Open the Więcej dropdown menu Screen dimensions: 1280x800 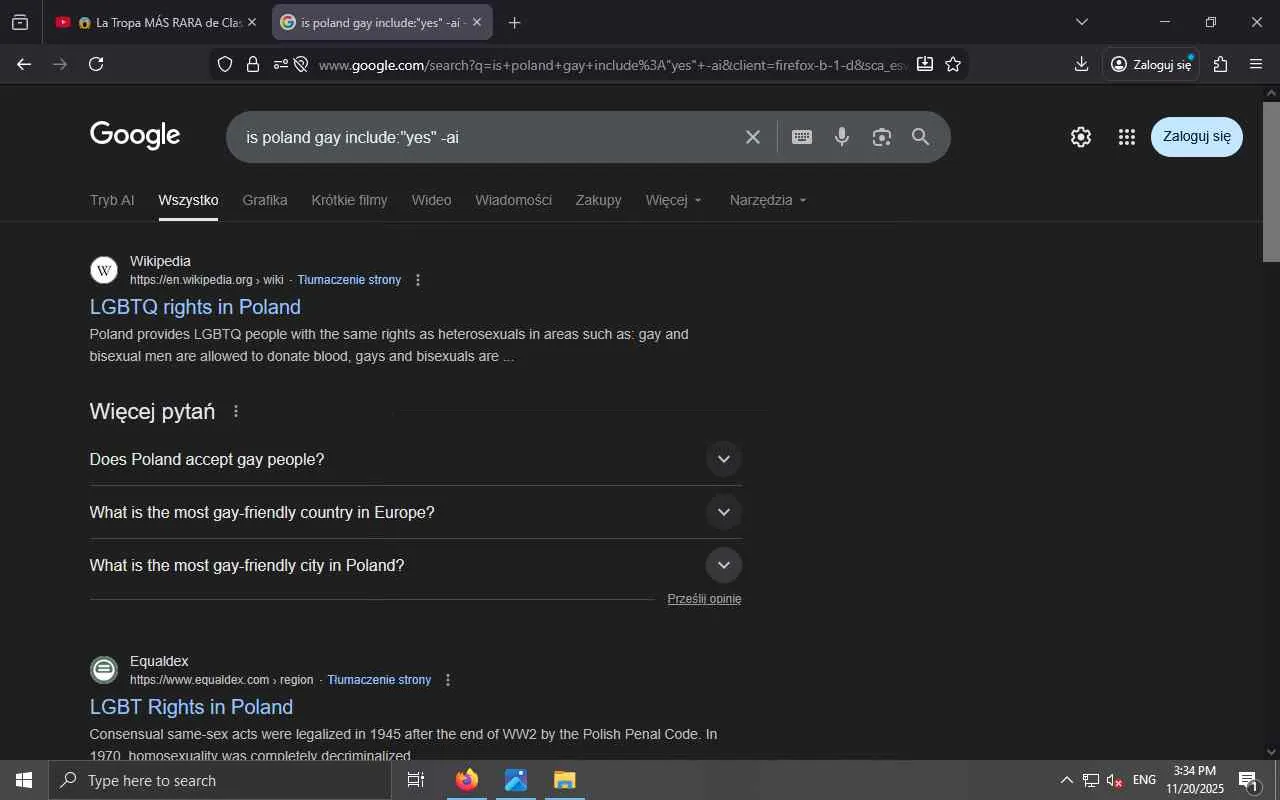point(674,200)
